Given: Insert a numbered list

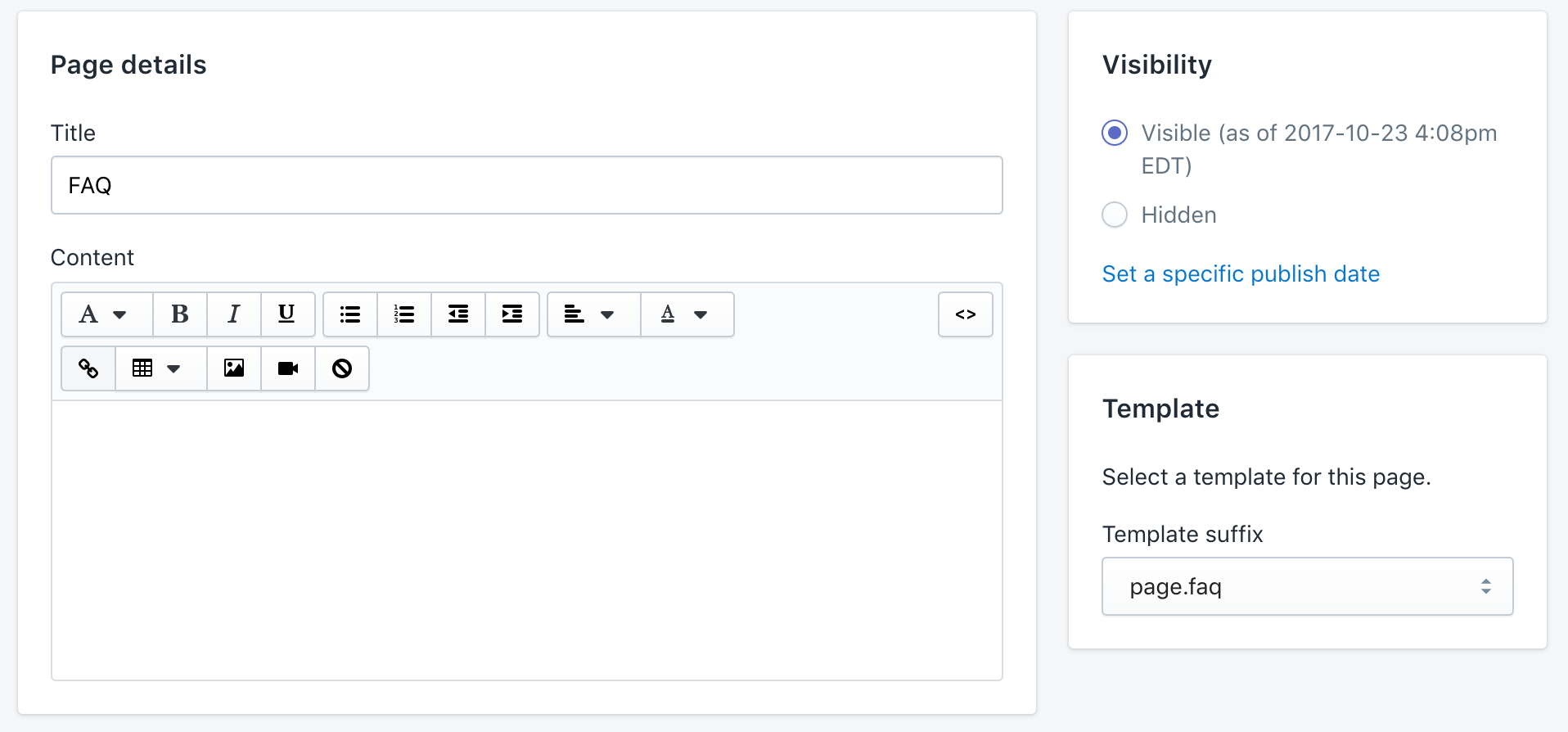Looking at the screenshot, I should point(404,314).
